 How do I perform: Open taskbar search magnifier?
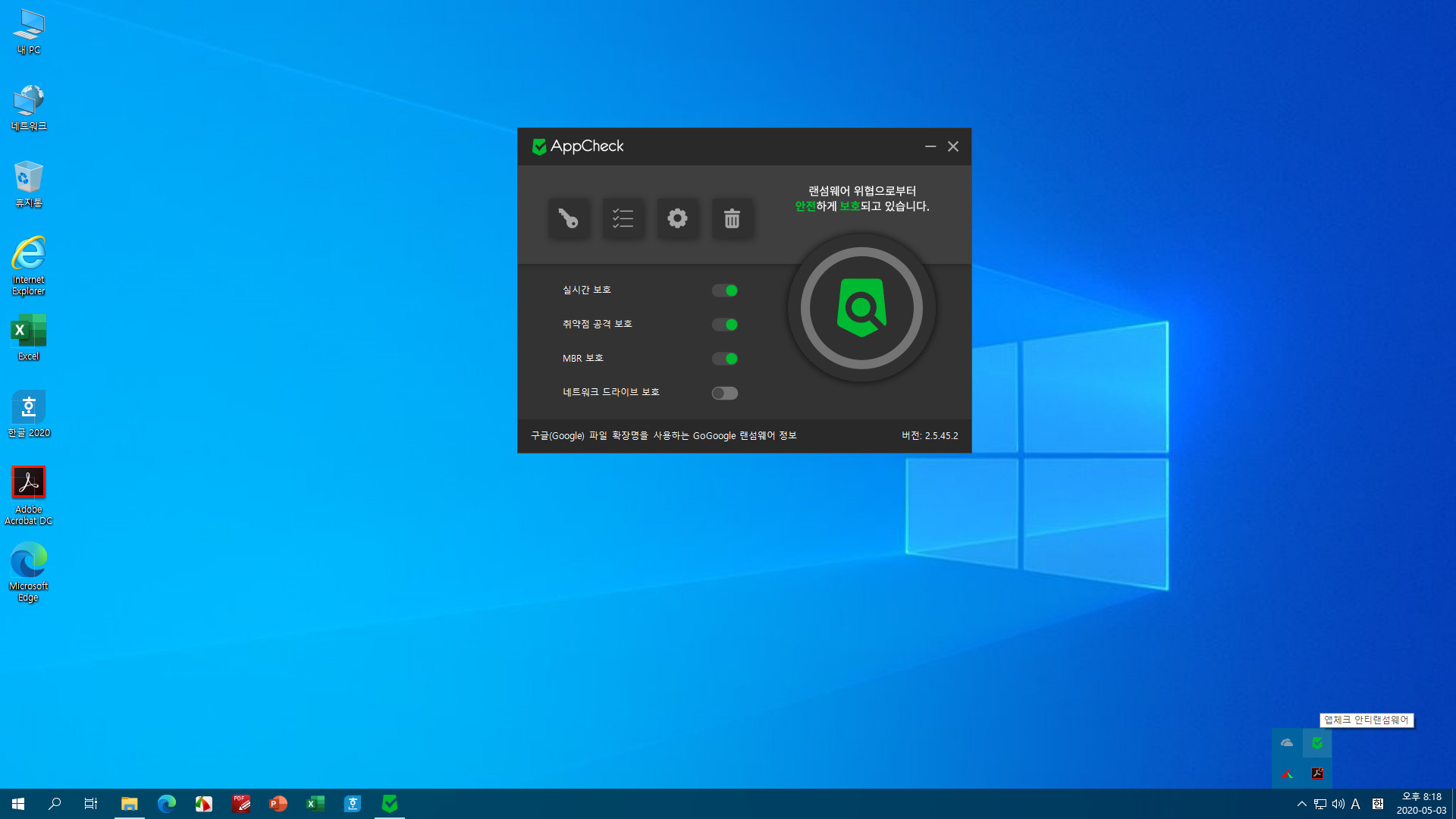click(x=55, y=804)
